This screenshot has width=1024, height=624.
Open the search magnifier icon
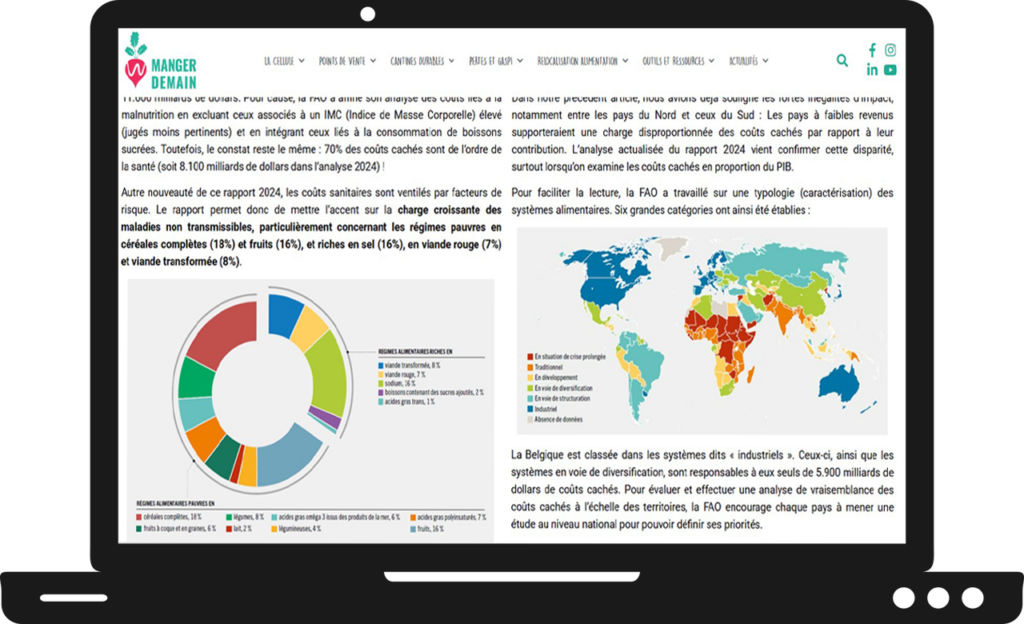pyautogui.click(x=842, y=61)
